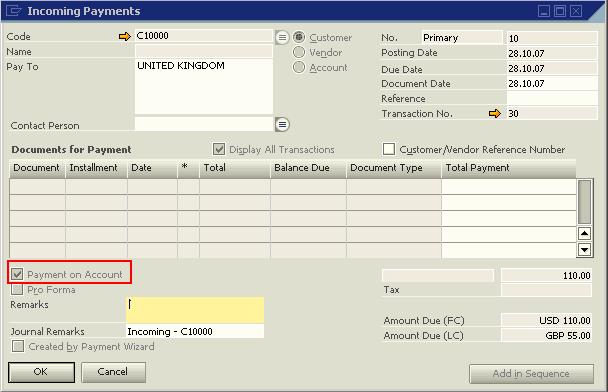Click the Tax amount field

tap(546, 290)
